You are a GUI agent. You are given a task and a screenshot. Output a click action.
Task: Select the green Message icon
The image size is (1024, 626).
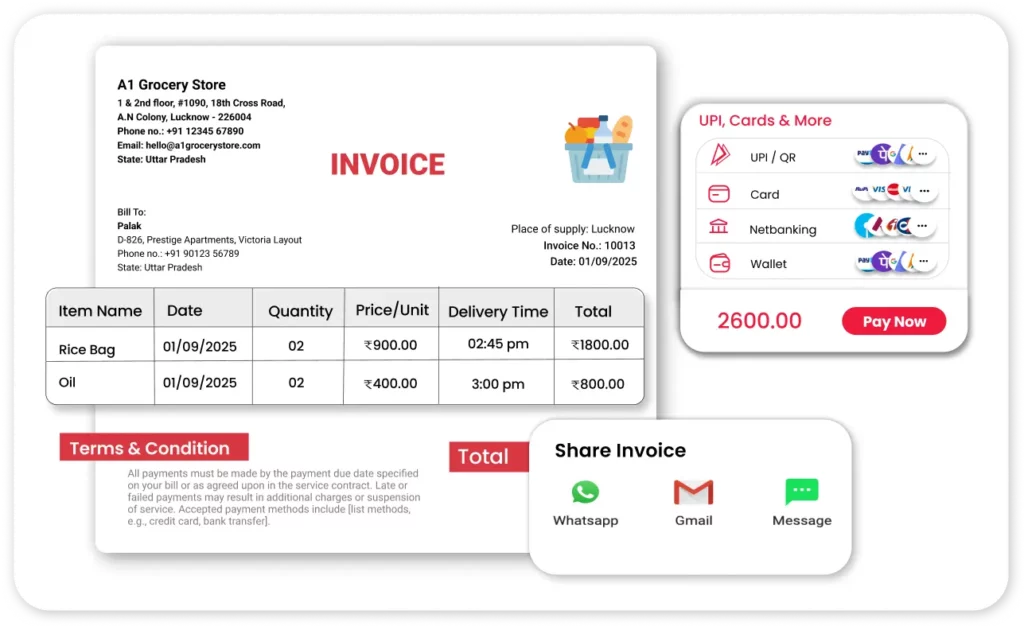click(801, 492)
